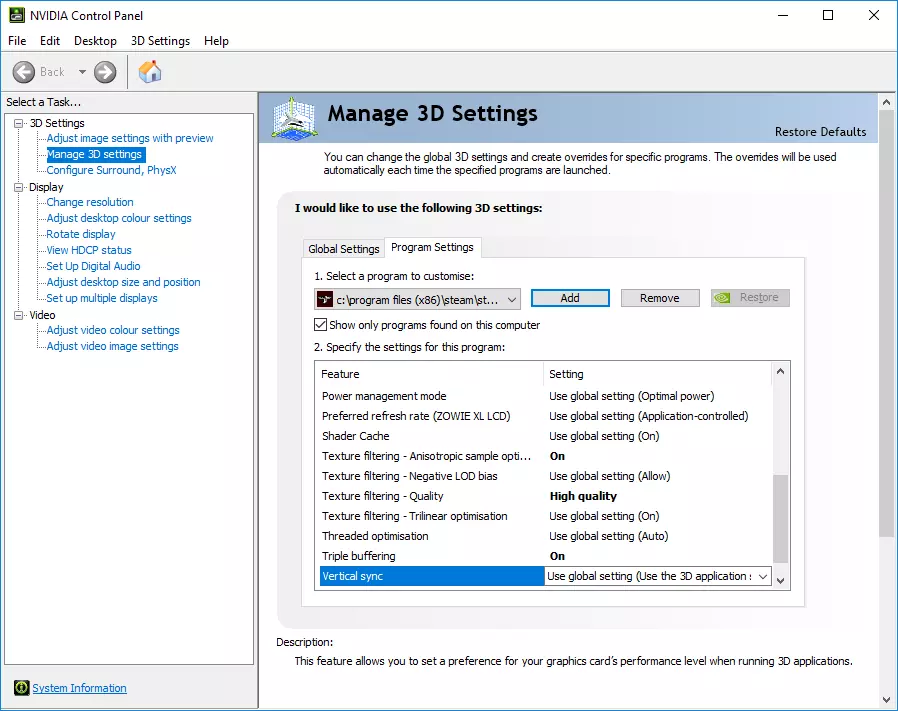Click the Home house icon

pyautogui.click(x=150, y=72)
